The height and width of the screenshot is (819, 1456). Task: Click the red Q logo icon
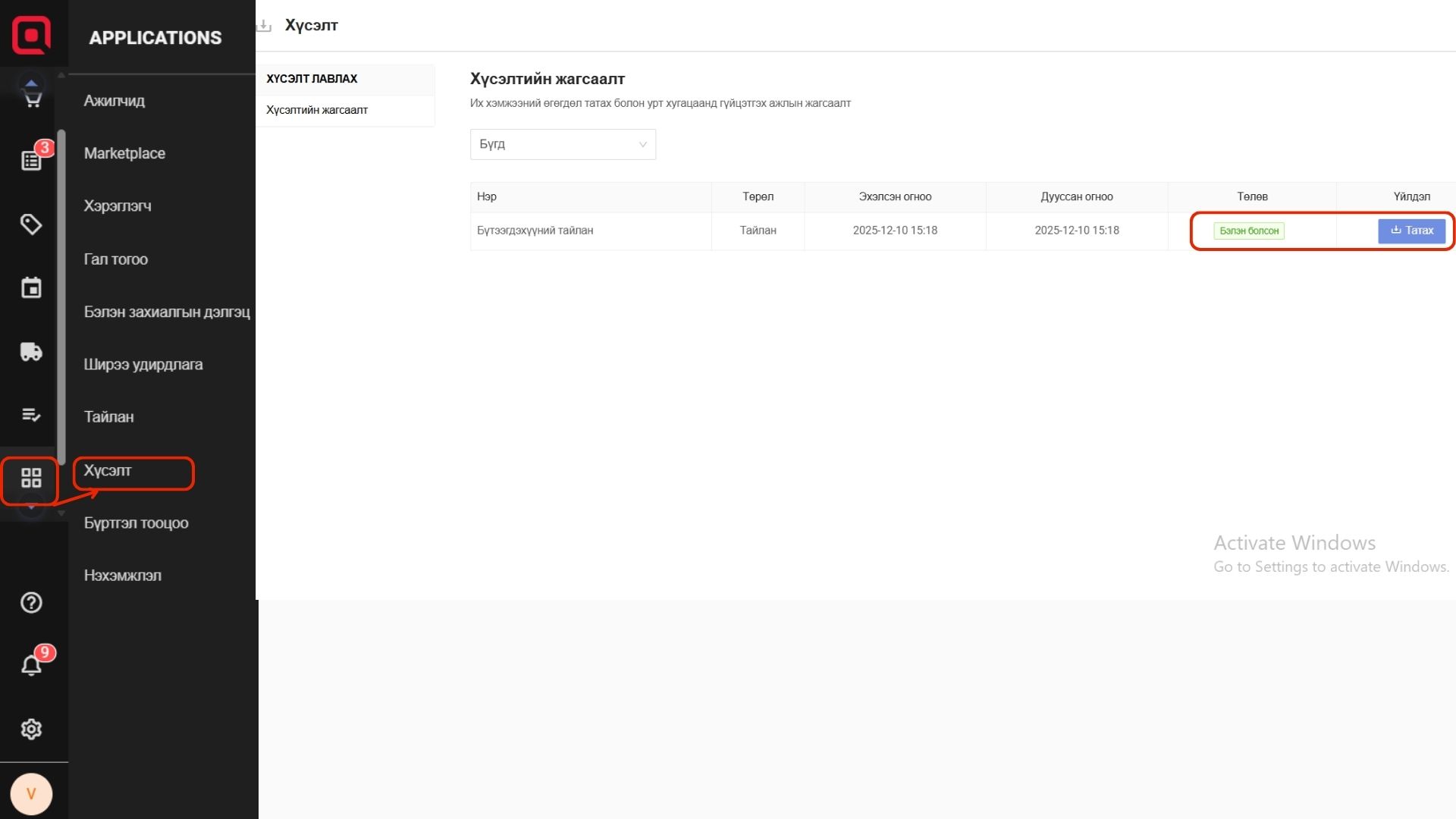tap(31, 35)
